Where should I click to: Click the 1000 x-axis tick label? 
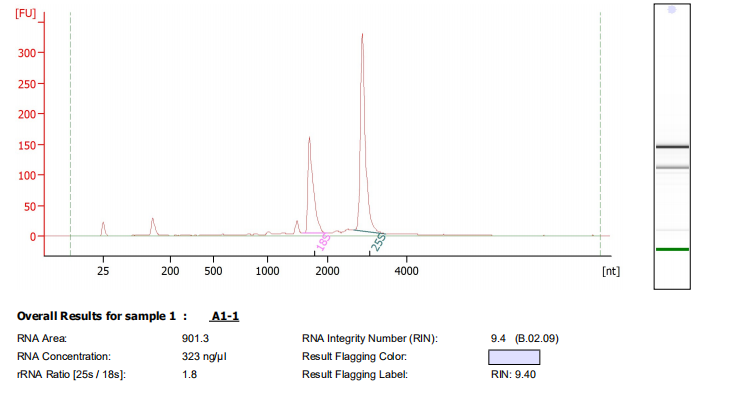(x=267, y=271)
